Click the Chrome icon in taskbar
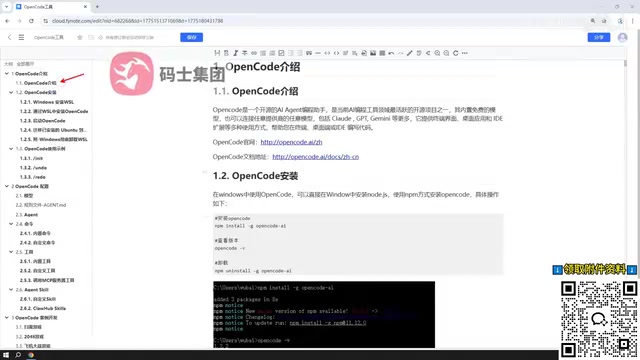Viewport: 640px width, 360px height. tap(31, 355)
